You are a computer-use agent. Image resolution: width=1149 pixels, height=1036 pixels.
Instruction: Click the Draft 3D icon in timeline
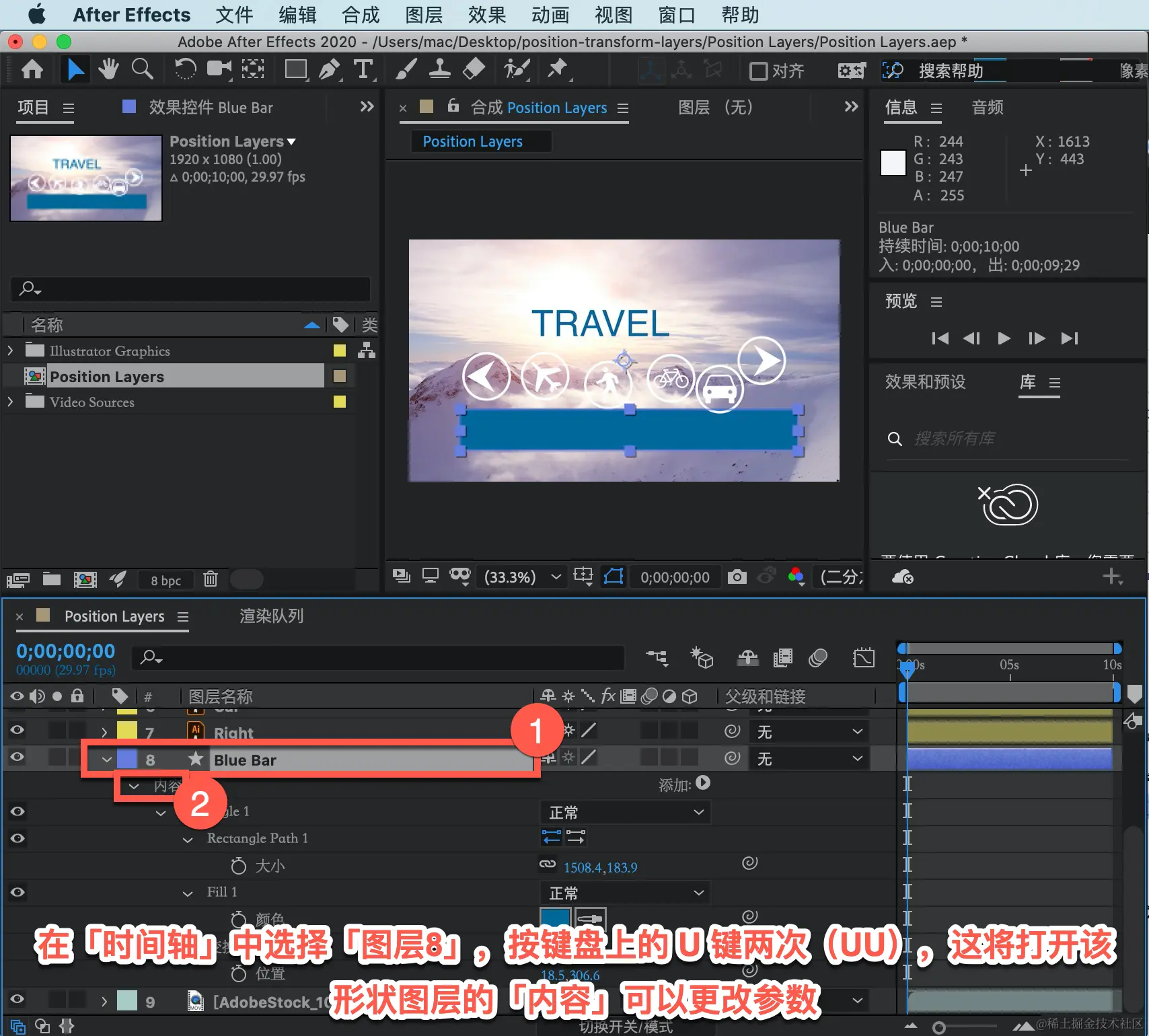pos(702,657)
